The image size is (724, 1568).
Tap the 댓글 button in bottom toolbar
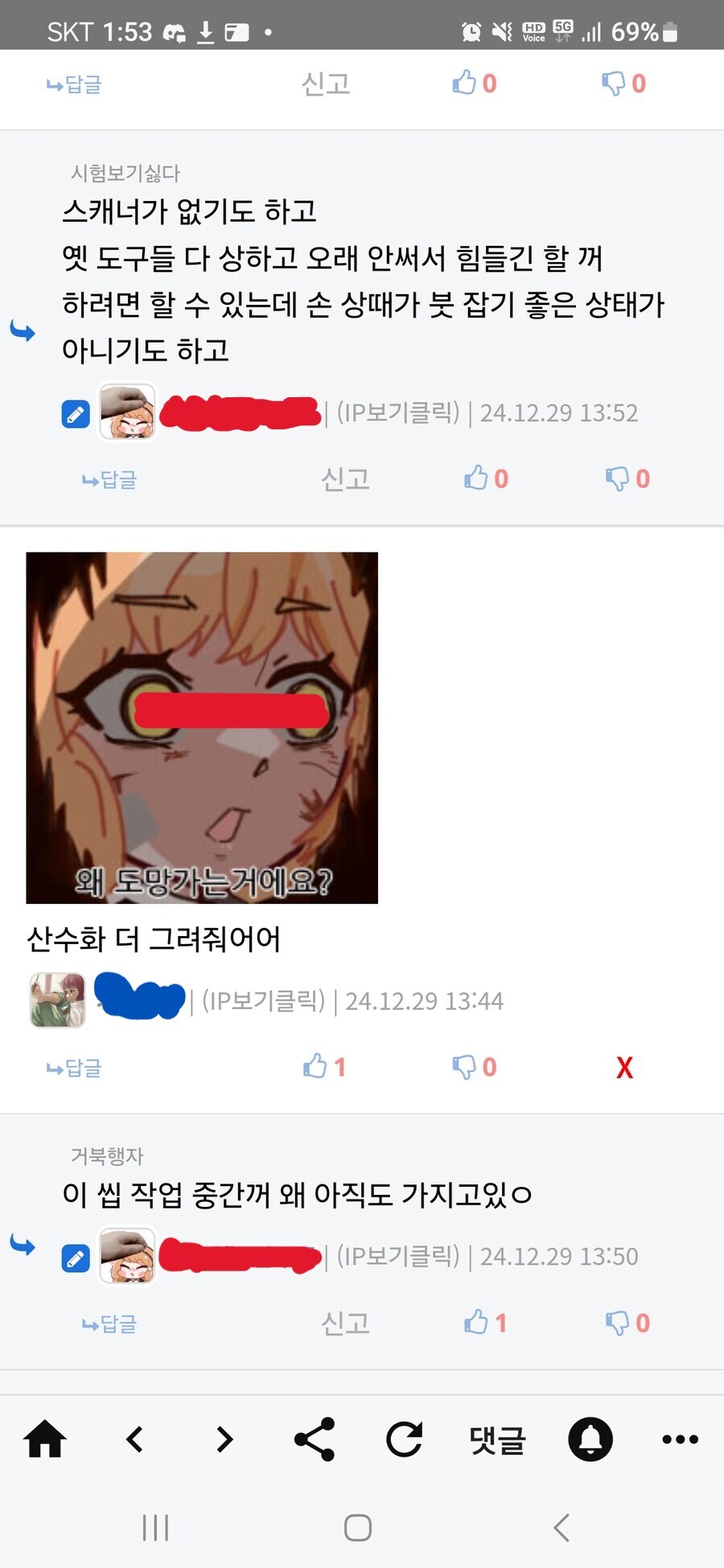[497, 1439]
